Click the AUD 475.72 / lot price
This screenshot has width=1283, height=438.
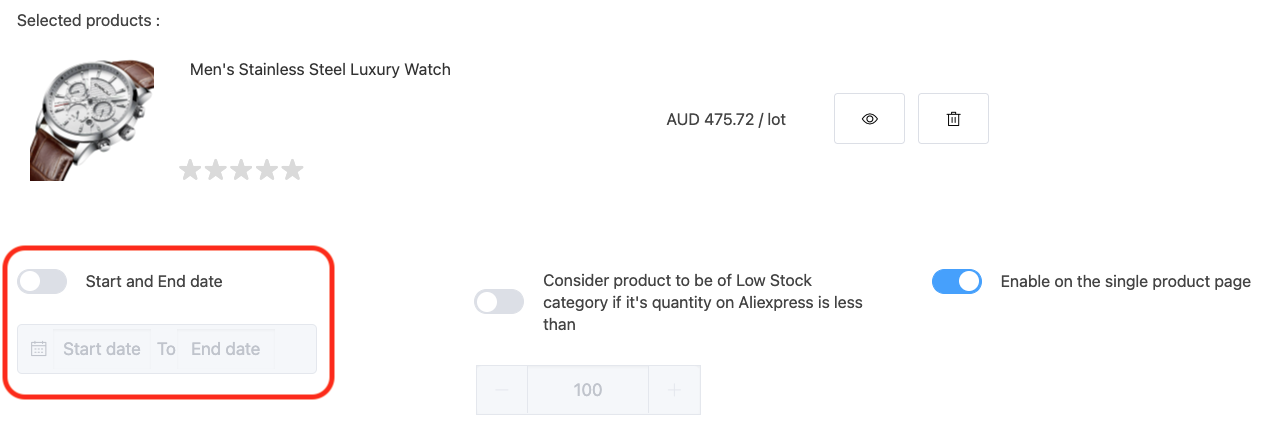tap(726, 120)
